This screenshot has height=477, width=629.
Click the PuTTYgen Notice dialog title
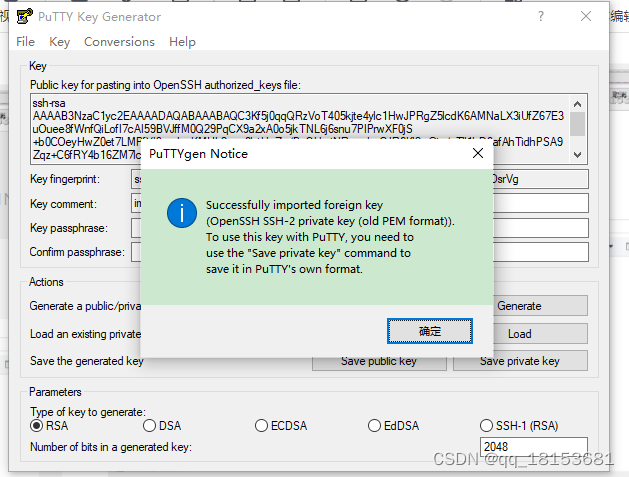point(199,154)
